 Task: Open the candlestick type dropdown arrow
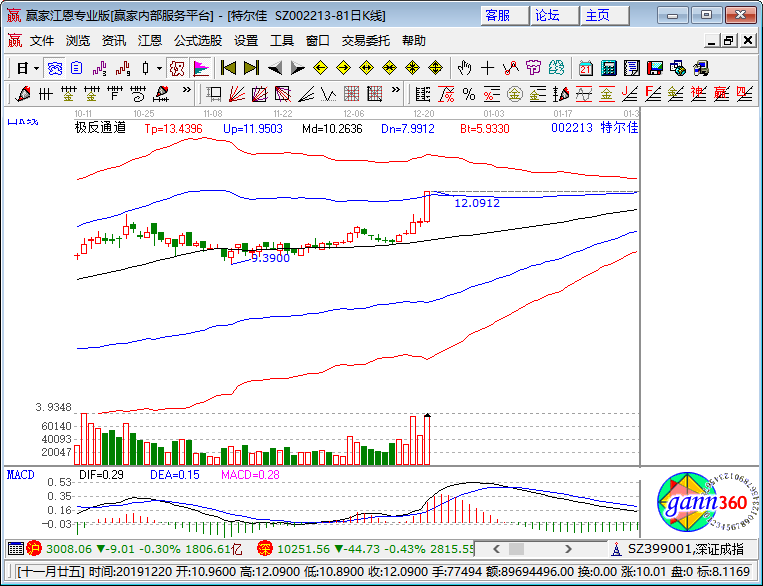pyautogui.click(x=159, y=69)
